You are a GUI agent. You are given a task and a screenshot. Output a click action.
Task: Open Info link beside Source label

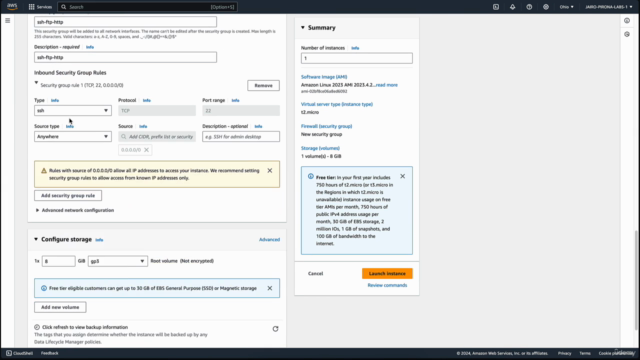coord(143,127)
